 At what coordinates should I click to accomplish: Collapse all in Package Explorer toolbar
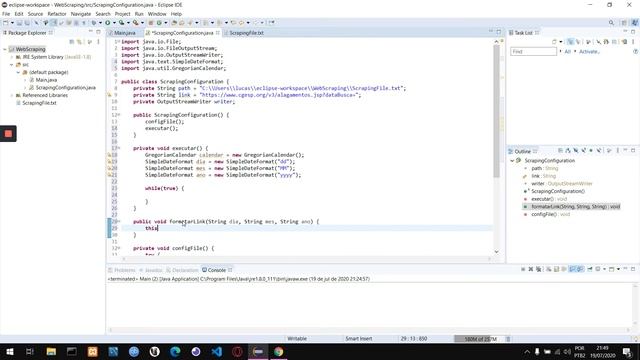click(72, 42)
